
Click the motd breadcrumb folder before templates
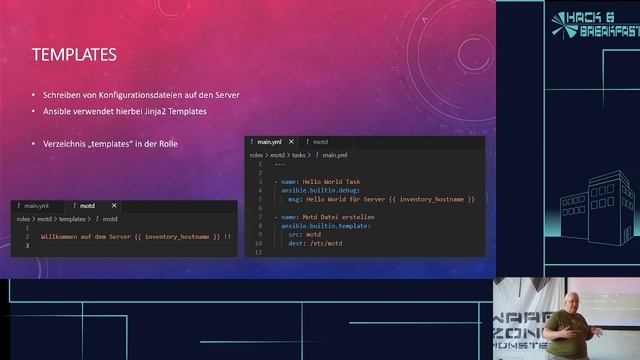44,219
